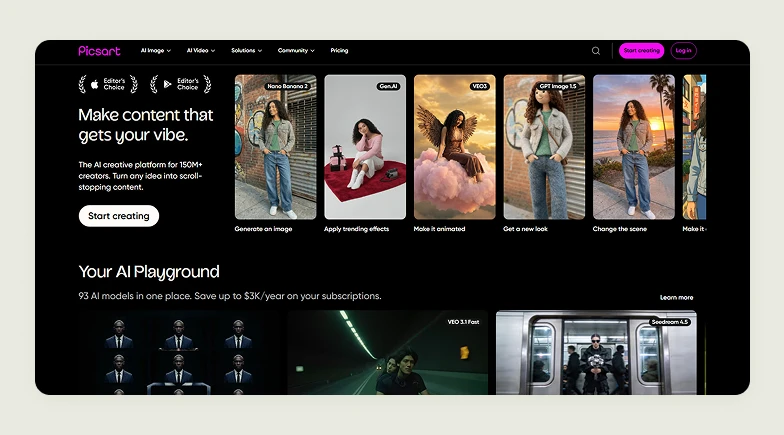Click the Get a new look caption
784x435 pixels.
(526, 229)
